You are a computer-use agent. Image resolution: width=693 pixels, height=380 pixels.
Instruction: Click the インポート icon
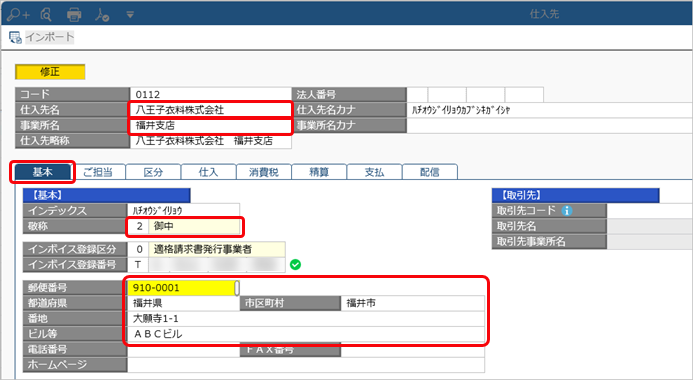[x=15, y=38]
